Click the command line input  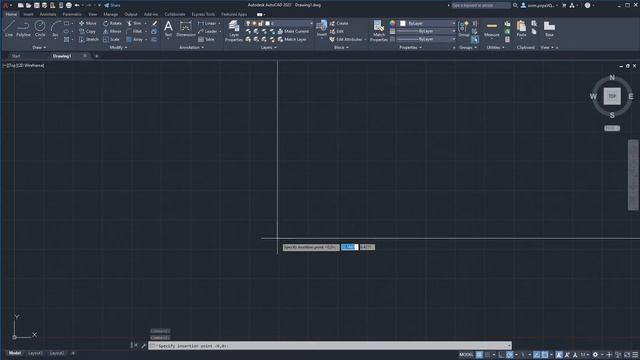tap(330, 346)
